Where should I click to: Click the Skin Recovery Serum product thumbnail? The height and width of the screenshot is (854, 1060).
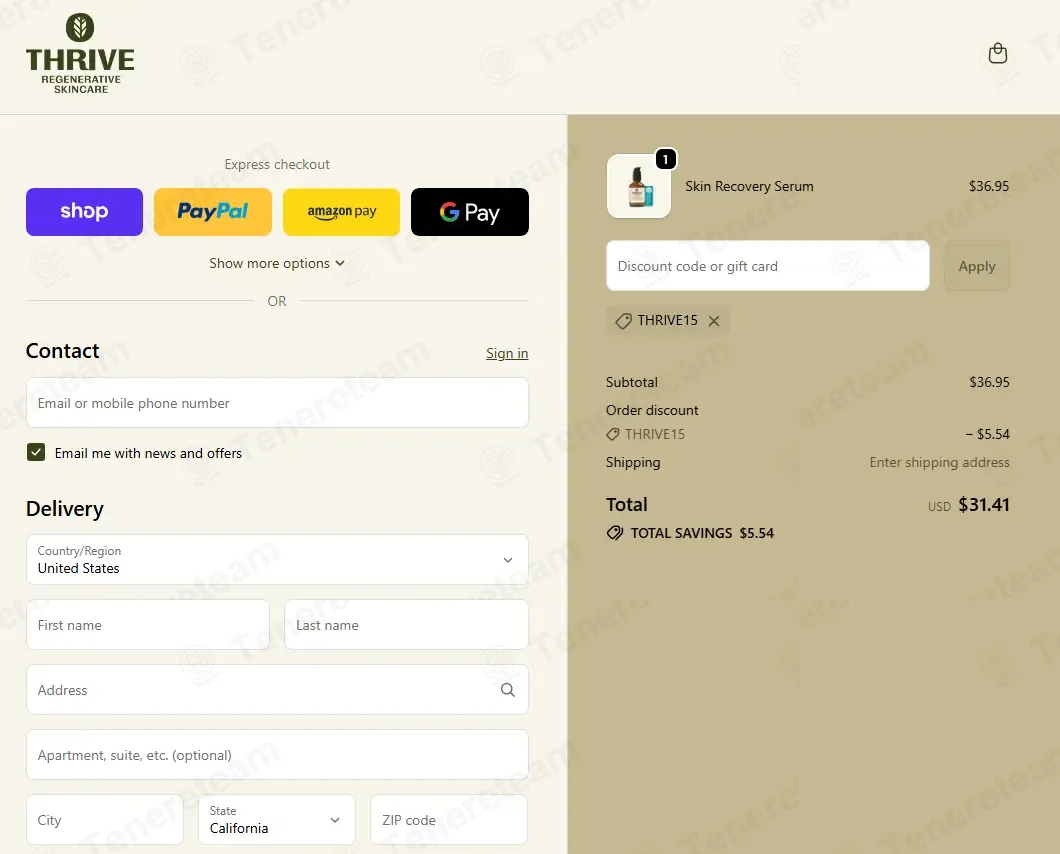click(x=639, y=186)
